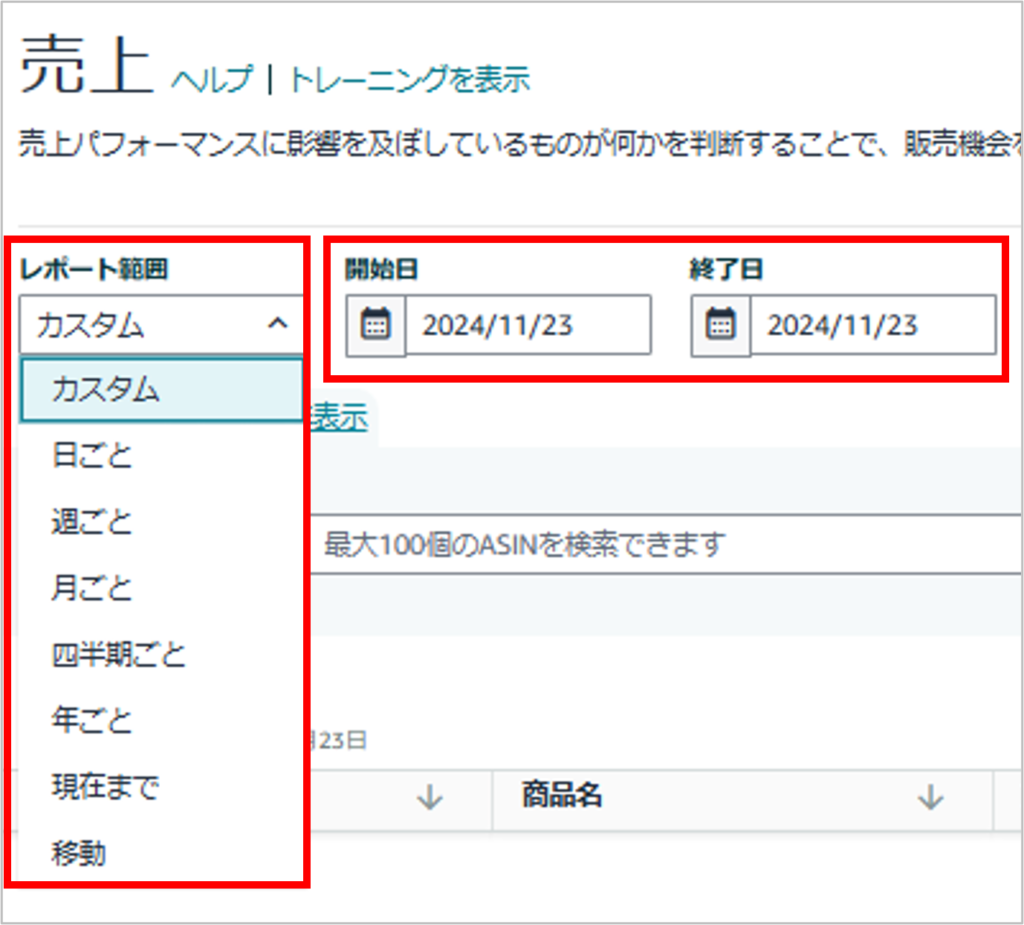Click the partially hidden 表示 link
Screen dimensions: 1024x925
(339, 417)
